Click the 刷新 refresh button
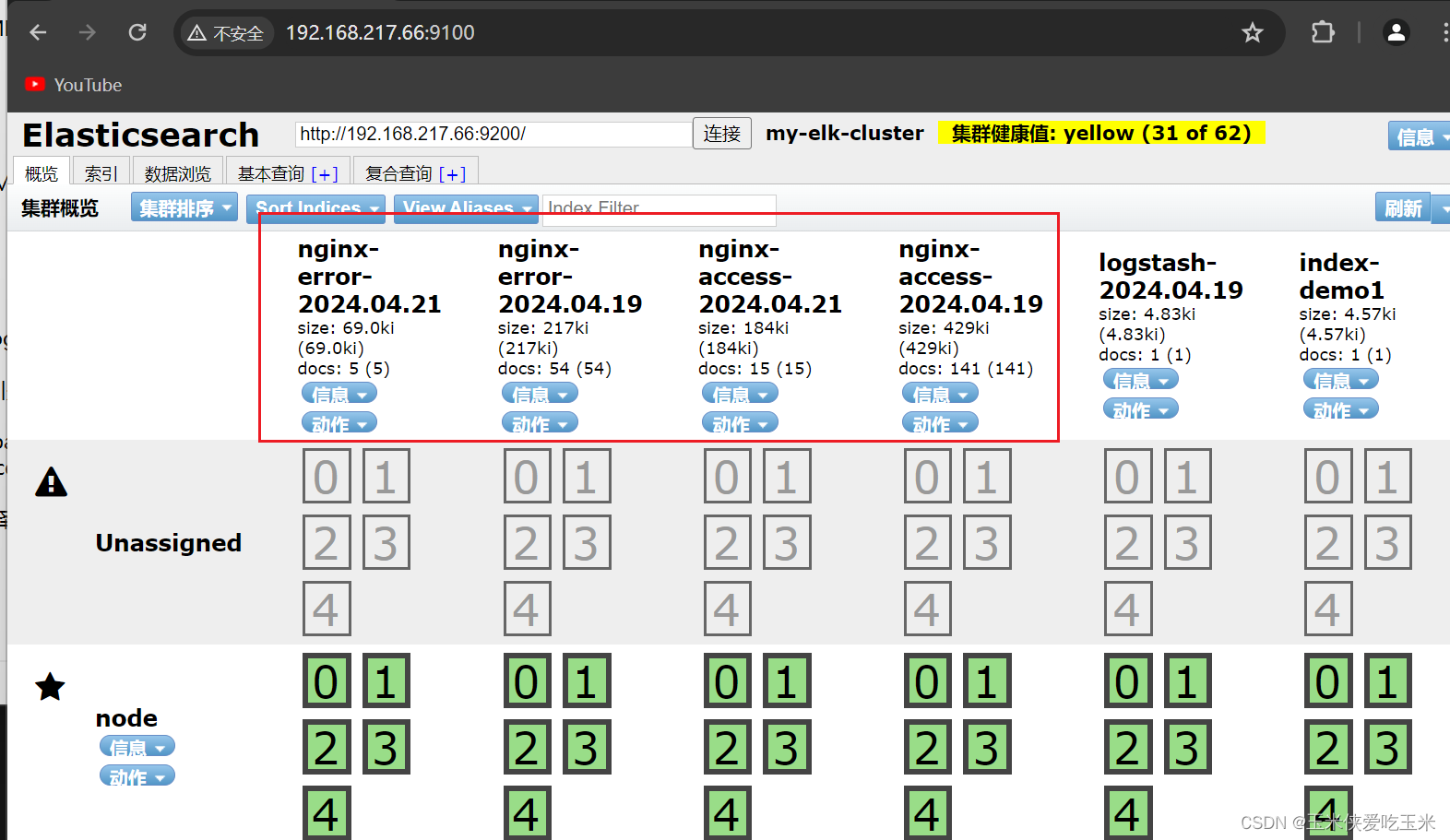Screen dimensions: 1450x840 [x=1403, y=208]
